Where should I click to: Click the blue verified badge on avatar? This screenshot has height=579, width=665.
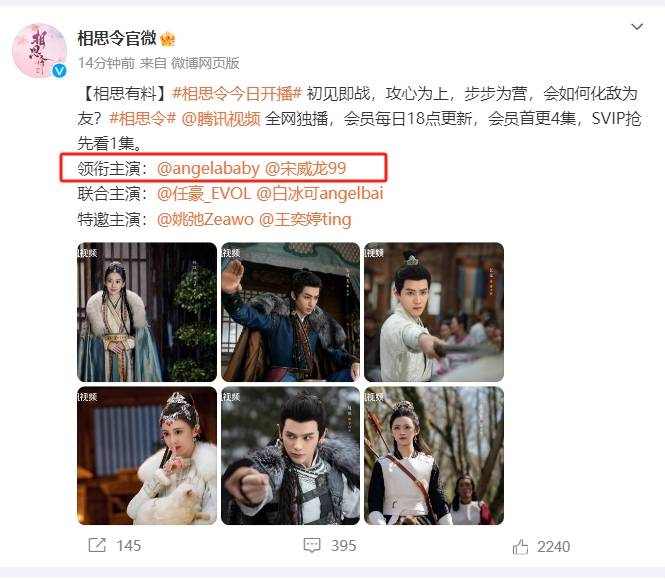coord(59,70)
